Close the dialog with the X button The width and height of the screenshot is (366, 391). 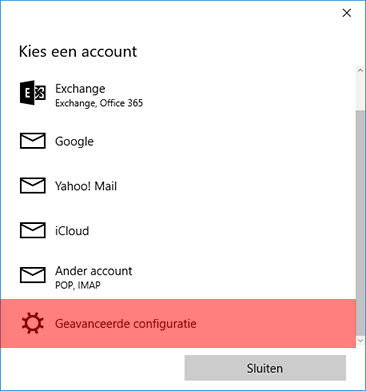(x=347, y=13)
